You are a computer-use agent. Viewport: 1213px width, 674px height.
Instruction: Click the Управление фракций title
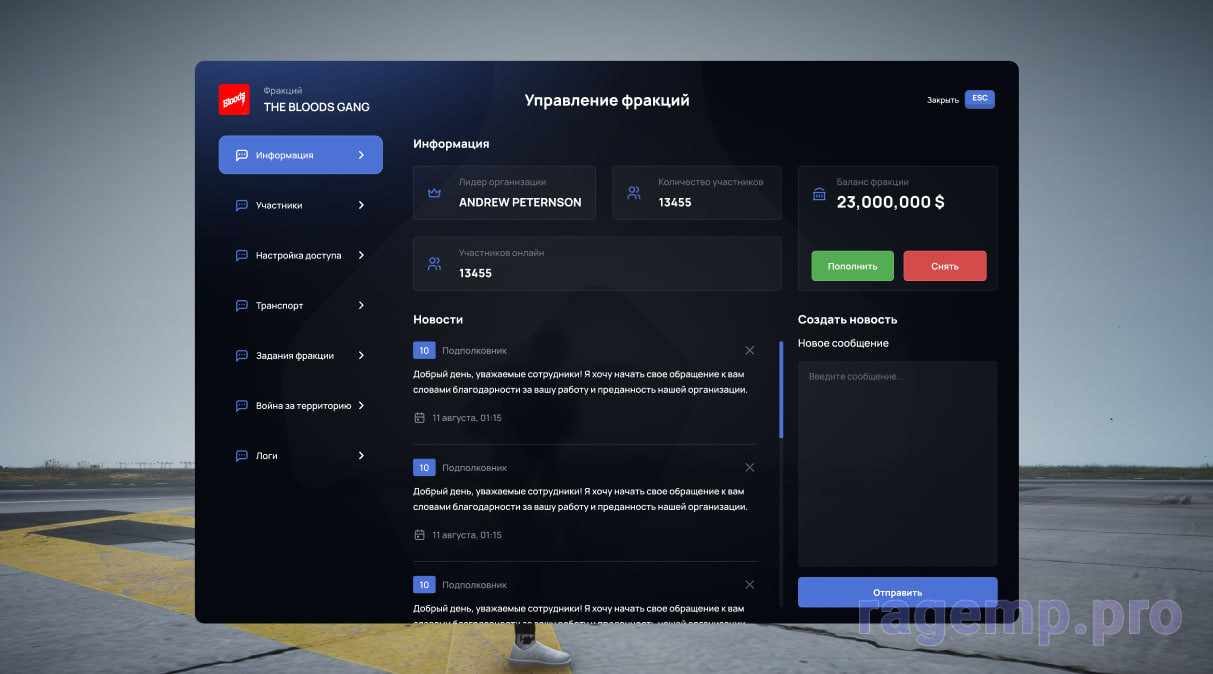click(x=607, y=100)
